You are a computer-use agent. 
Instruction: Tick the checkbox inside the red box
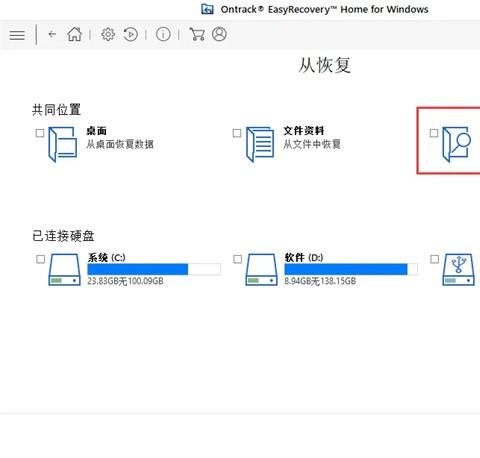tap(434, 133)
